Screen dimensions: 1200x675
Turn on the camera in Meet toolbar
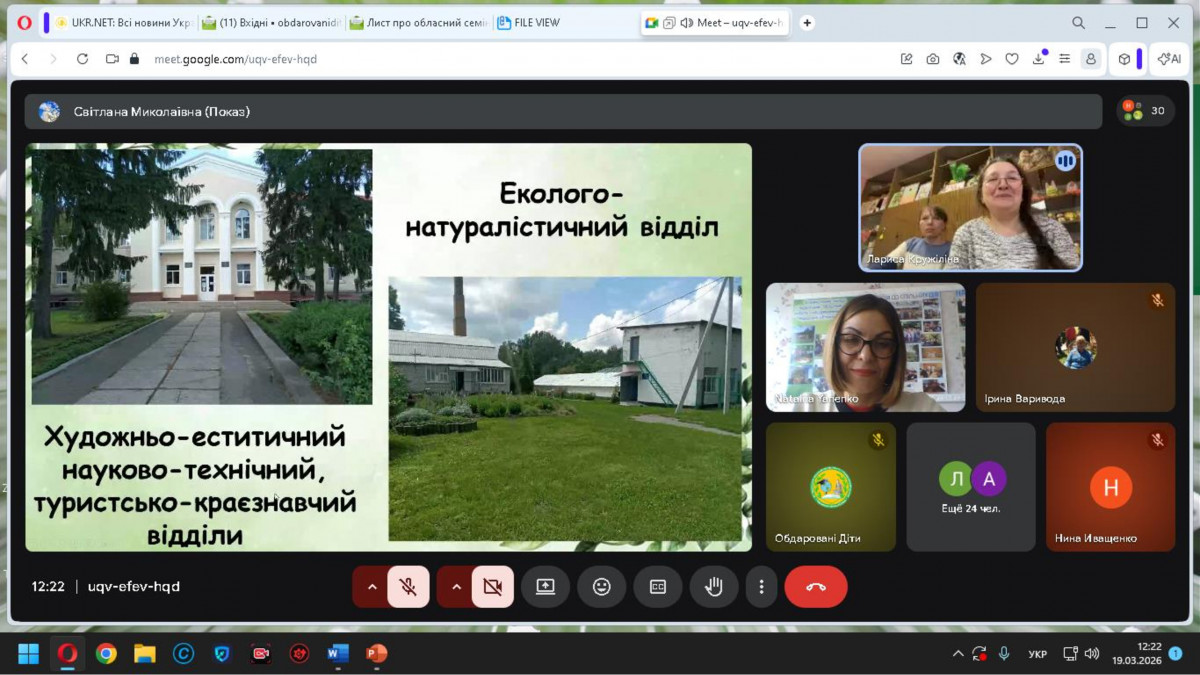pos(492,587)
